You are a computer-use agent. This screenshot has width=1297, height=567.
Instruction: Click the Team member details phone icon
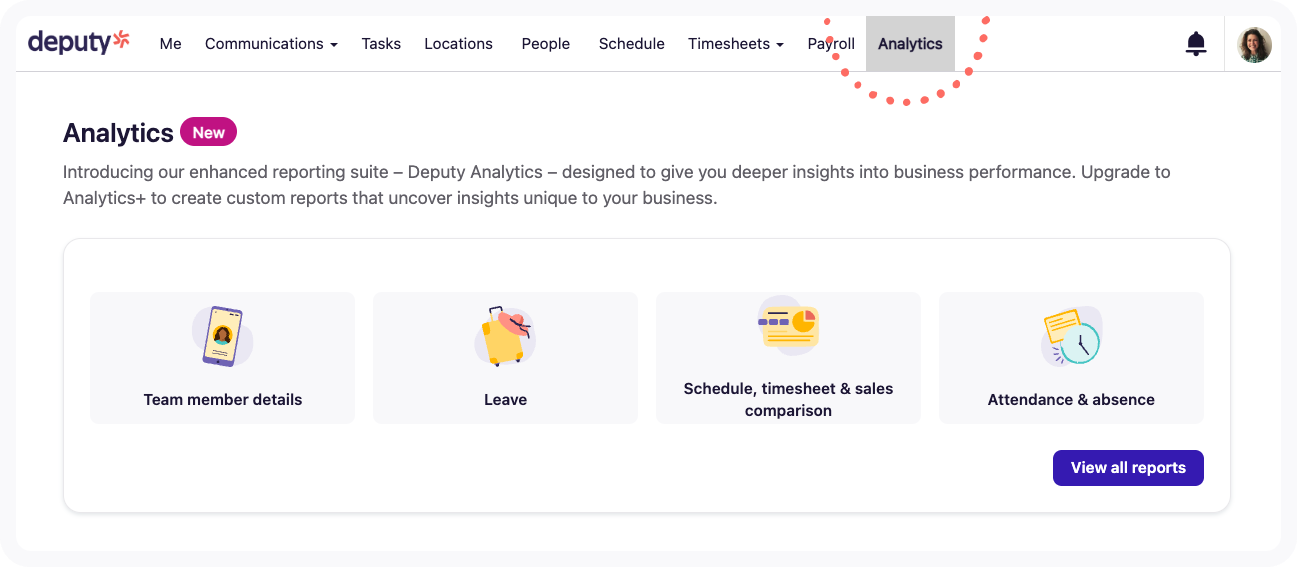(x=222, y=337)
